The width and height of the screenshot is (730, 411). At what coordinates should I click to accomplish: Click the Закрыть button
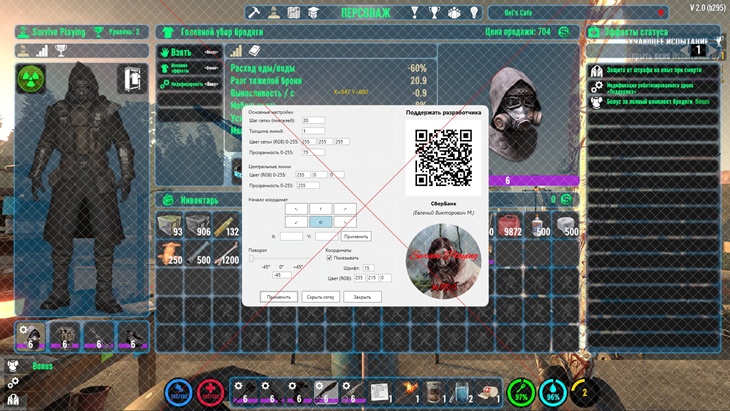(362, 297)
